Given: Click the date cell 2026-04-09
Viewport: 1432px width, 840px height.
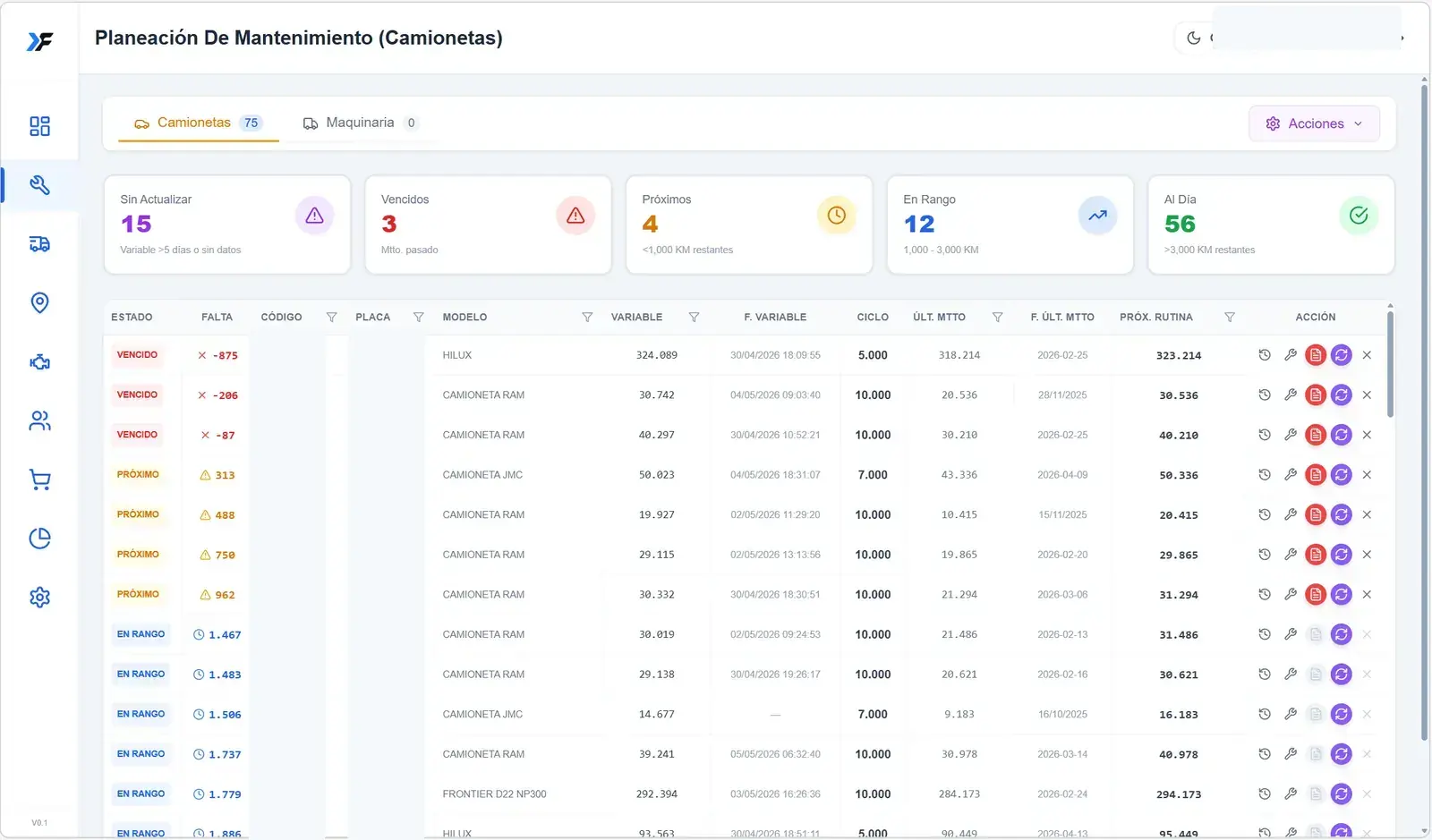Looking at the screenshot, I should [1062, 475].
